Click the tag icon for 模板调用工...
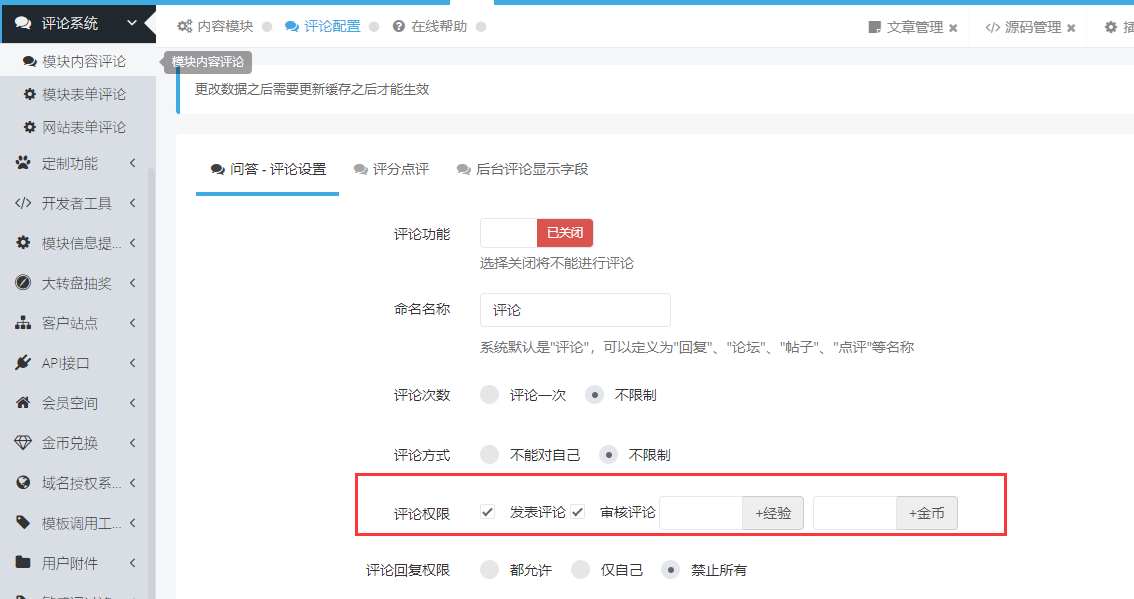This screenshot has width=1134, height=599. click(x=23, y=522)
